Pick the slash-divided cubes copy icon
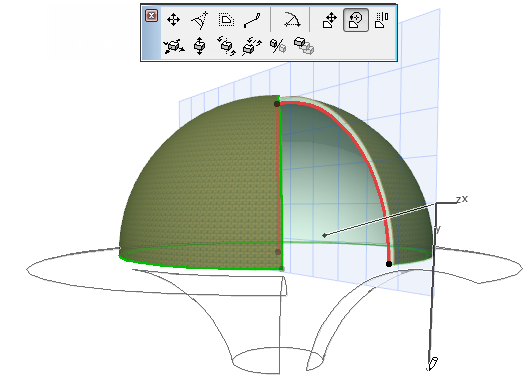The image size is (530, 378). coord(278,46)
